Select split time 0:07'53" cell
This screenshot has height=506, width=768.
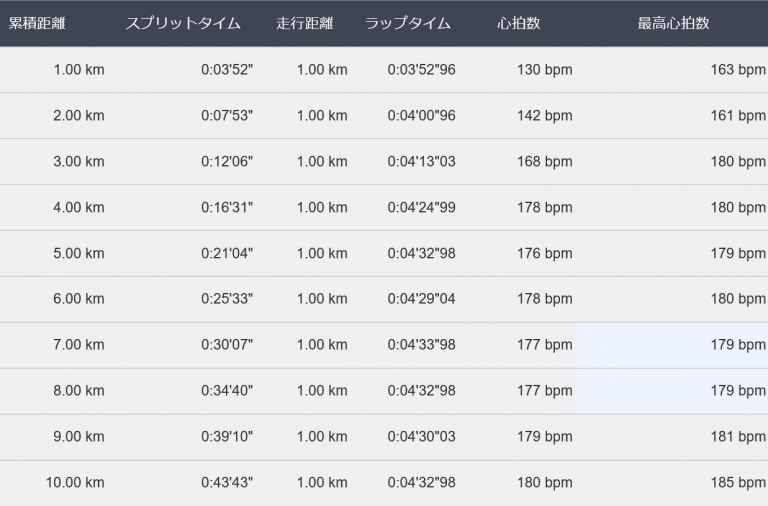click(227, 116)
